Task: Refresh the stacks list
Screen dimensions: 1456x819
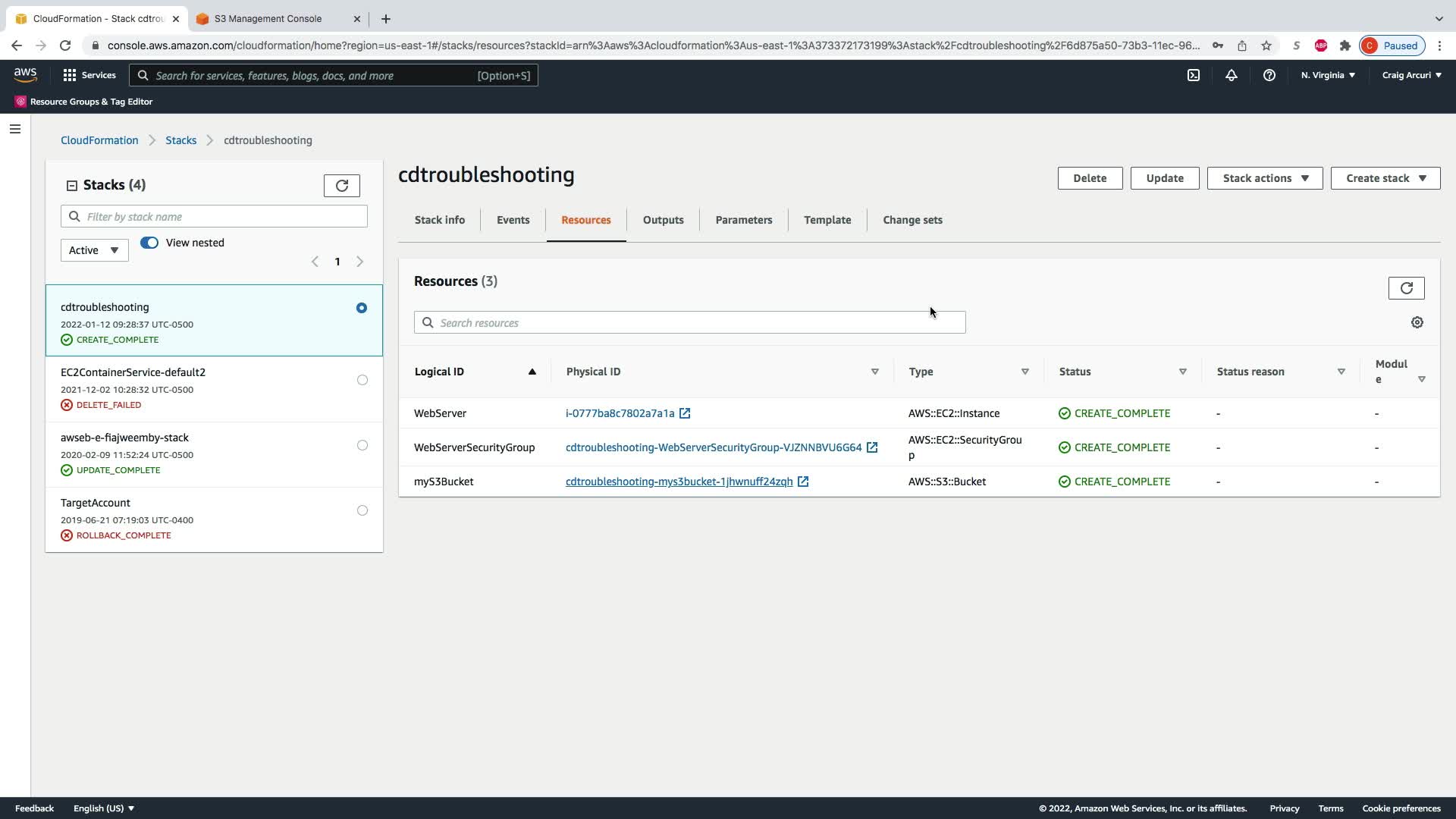Action: (341, 186)
